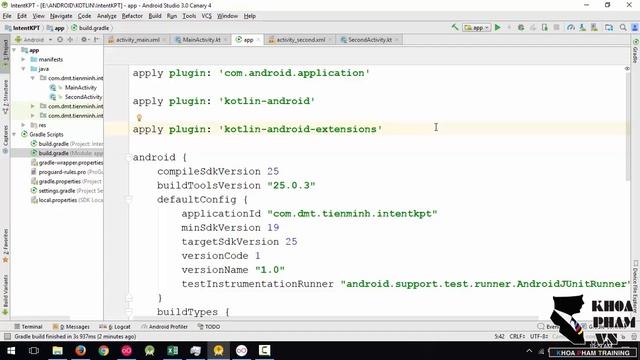Click Collapse All icon in project panel

click(70, 40)
